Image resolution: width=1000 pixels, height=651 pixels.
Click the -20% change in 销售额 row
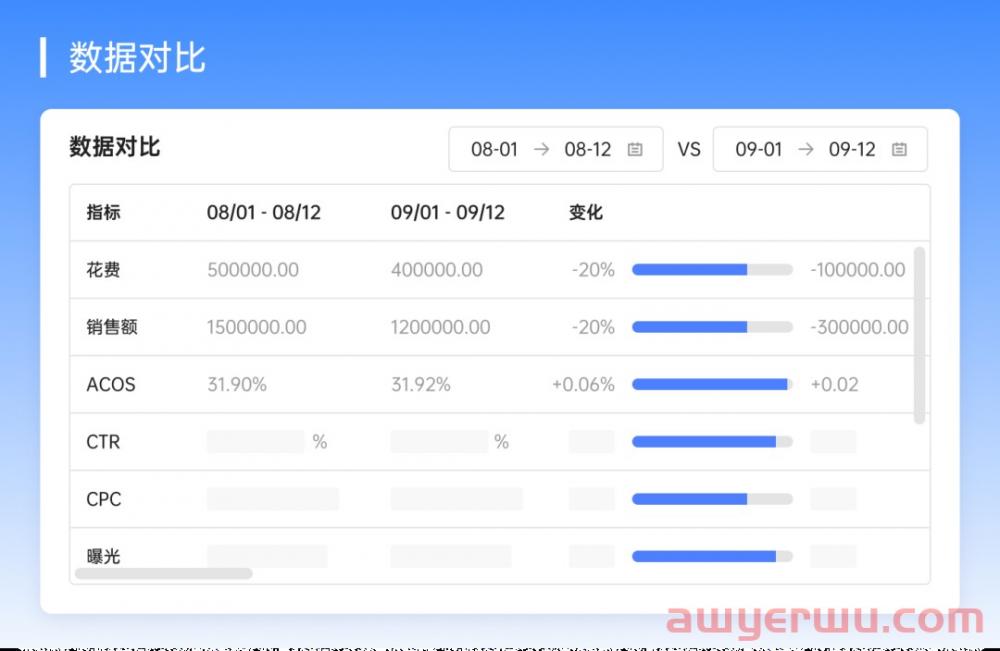tap(593, 327)
